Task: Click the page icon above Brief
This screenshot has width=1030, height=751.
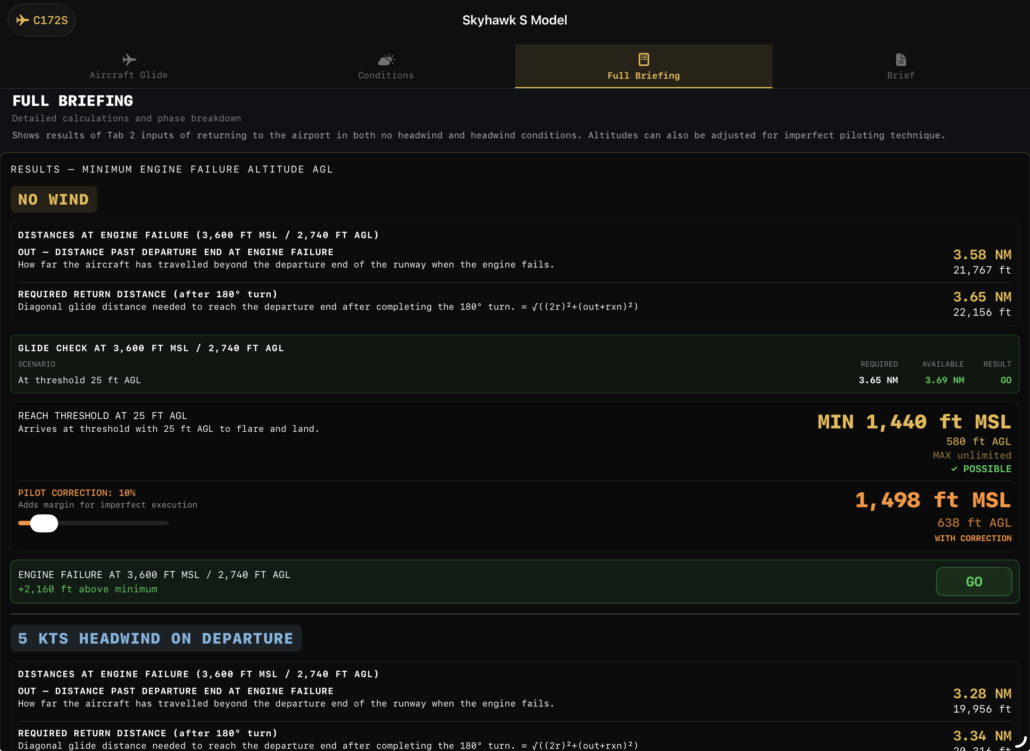Action: tap(901, 59)
